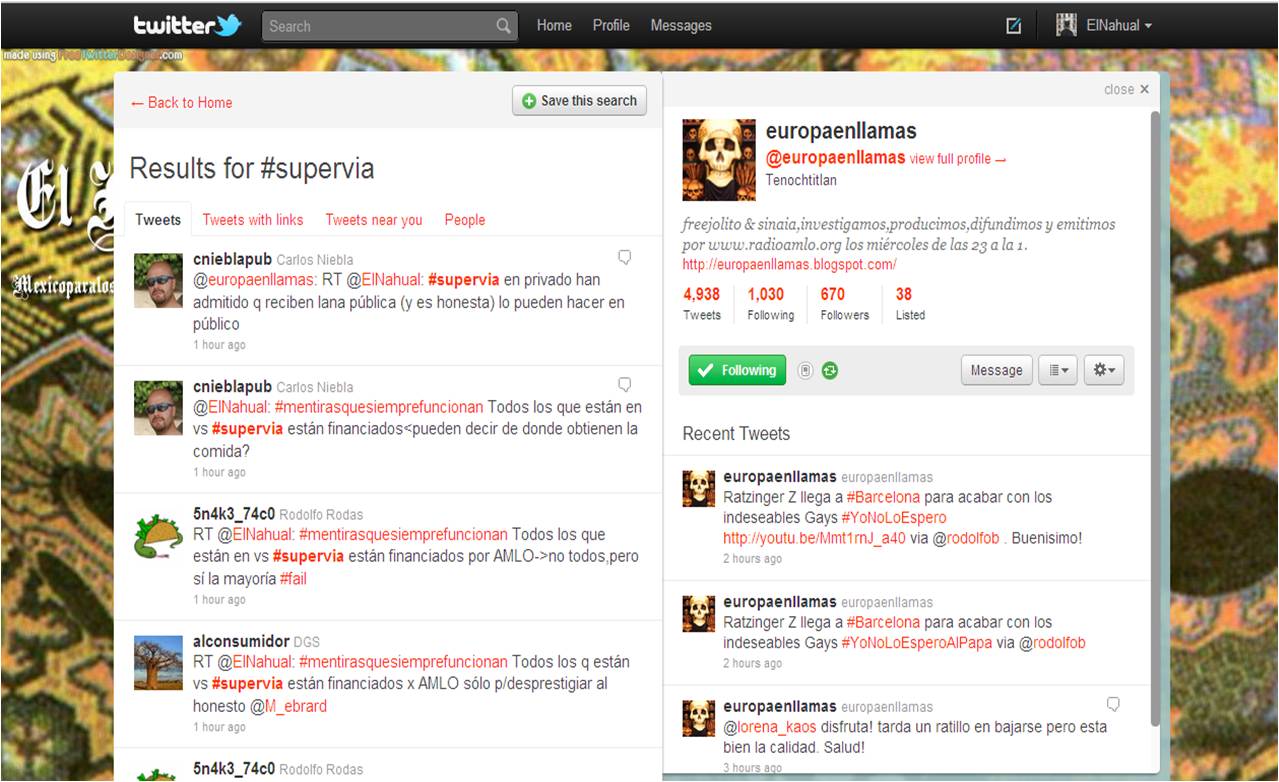The image size is (1279, 782).
Task: Click the #fail hashtag
Action: 293,578
